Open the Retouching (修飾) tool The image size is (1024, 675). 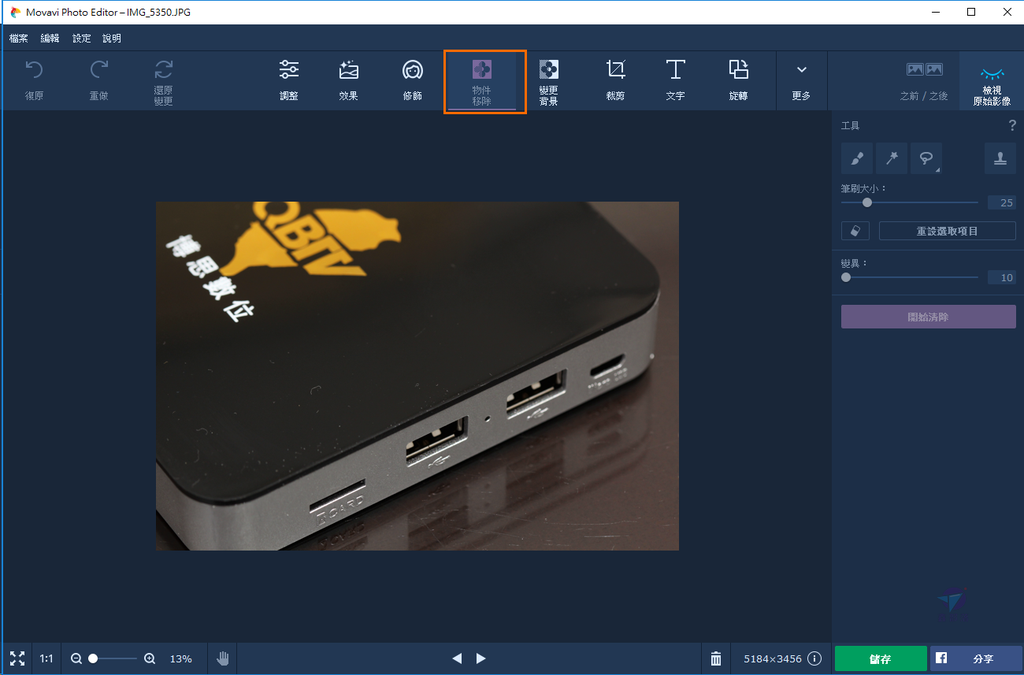tap(413, 80)
